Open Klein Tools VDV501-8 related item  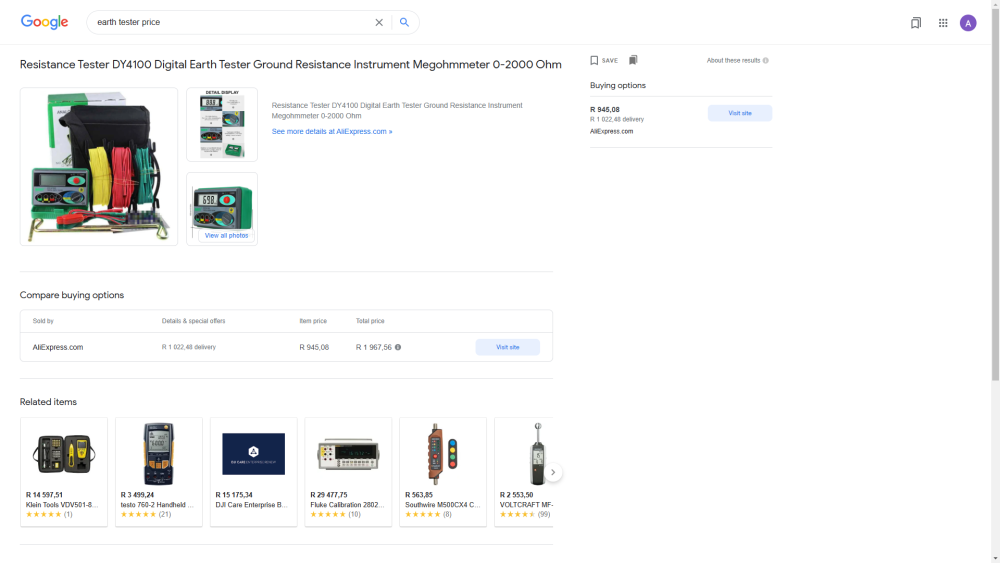coord(64,472)
